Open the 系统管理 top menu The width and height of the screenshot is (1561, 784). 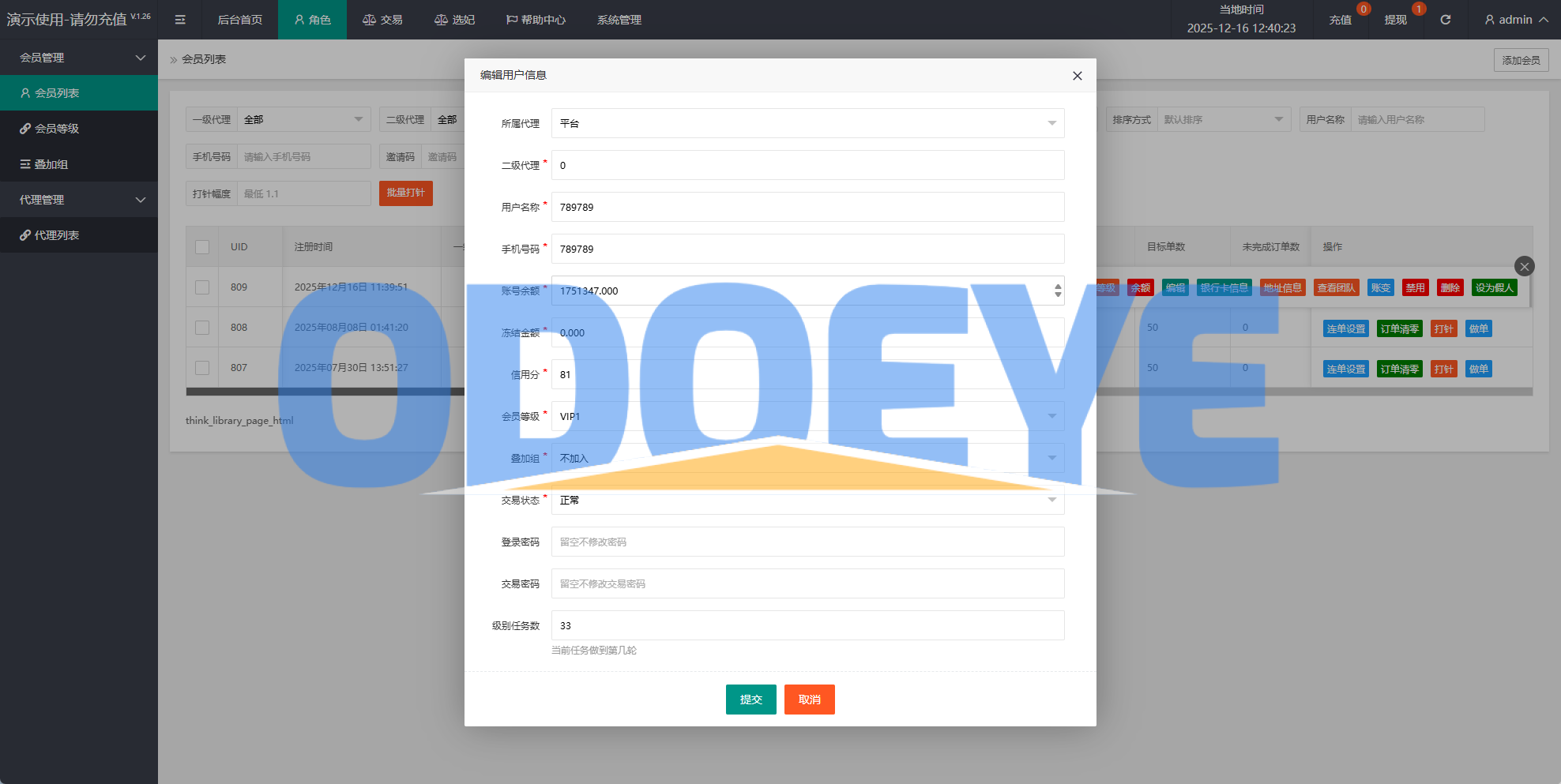[x=619, y=20]
